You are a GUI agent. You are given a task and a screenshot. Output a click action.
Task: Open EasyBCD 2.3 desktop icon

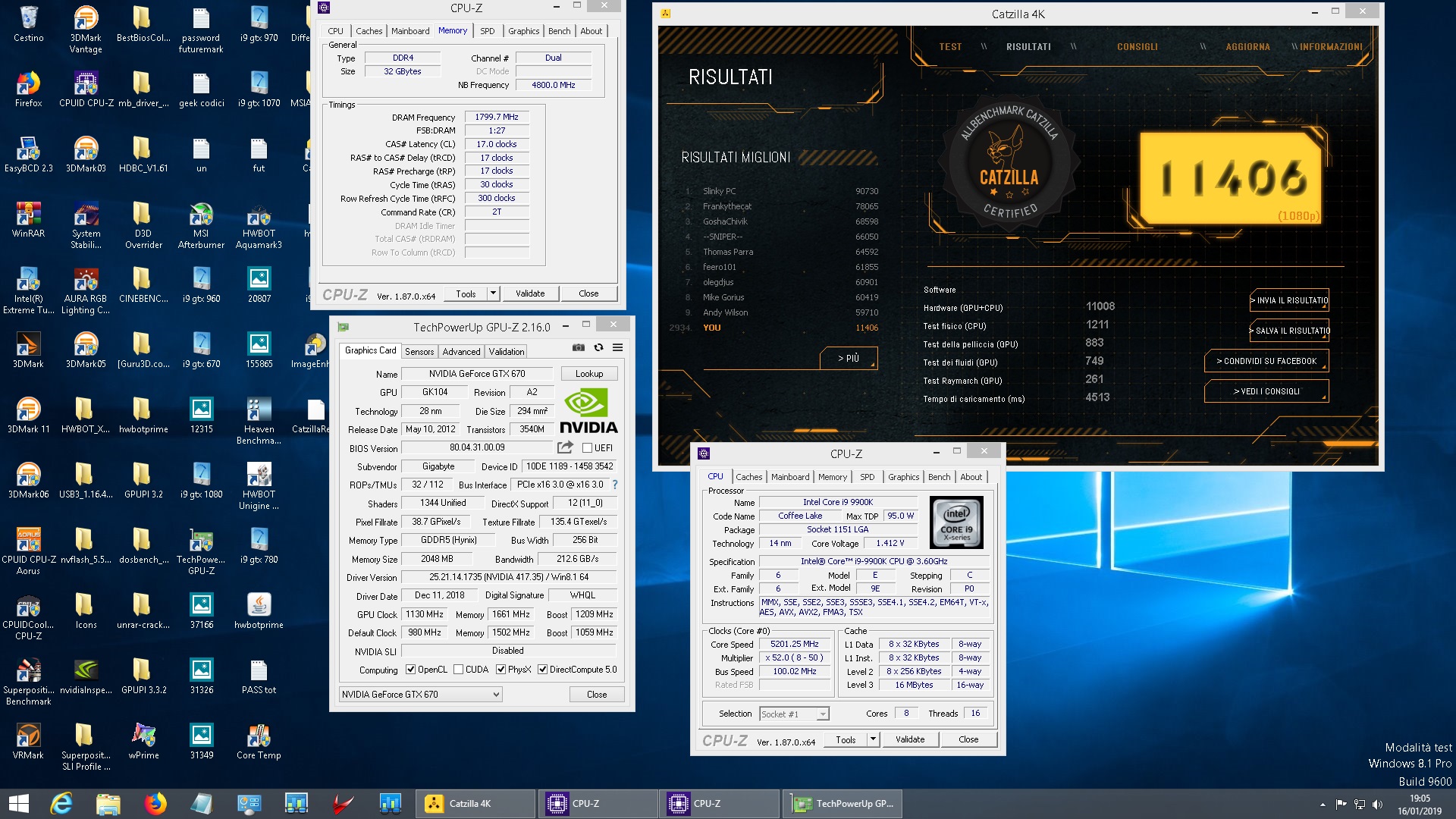click(28, 155)
